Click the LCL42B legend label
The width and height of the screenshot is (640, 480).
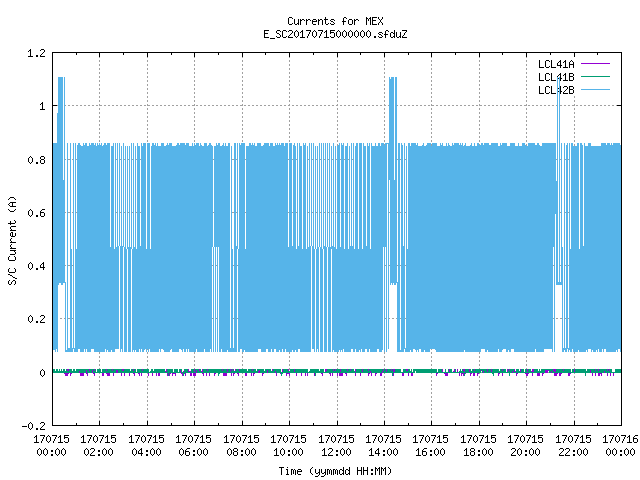pyautogui.click(x=556, y=90)
